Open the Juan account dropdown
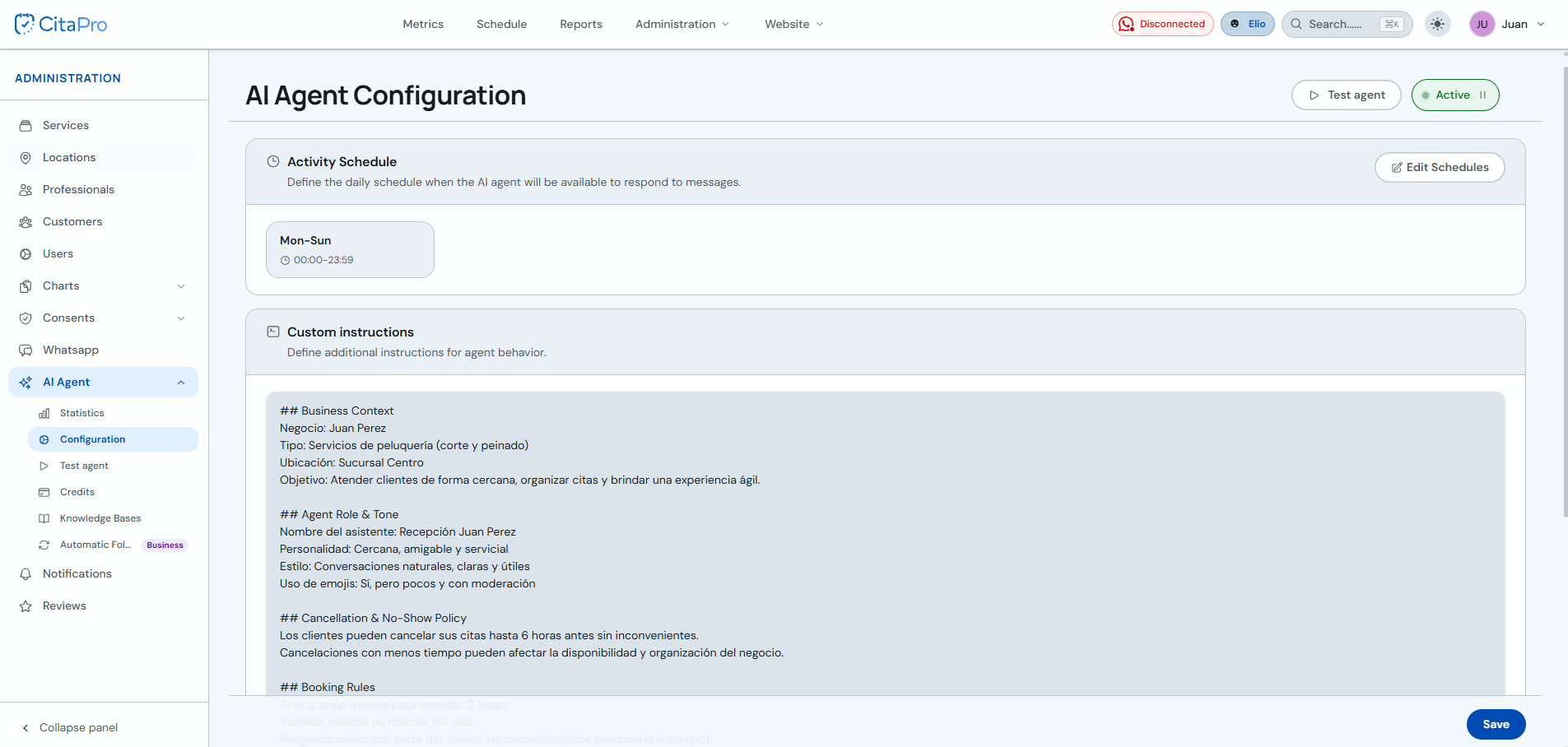 coord(1523,24)
